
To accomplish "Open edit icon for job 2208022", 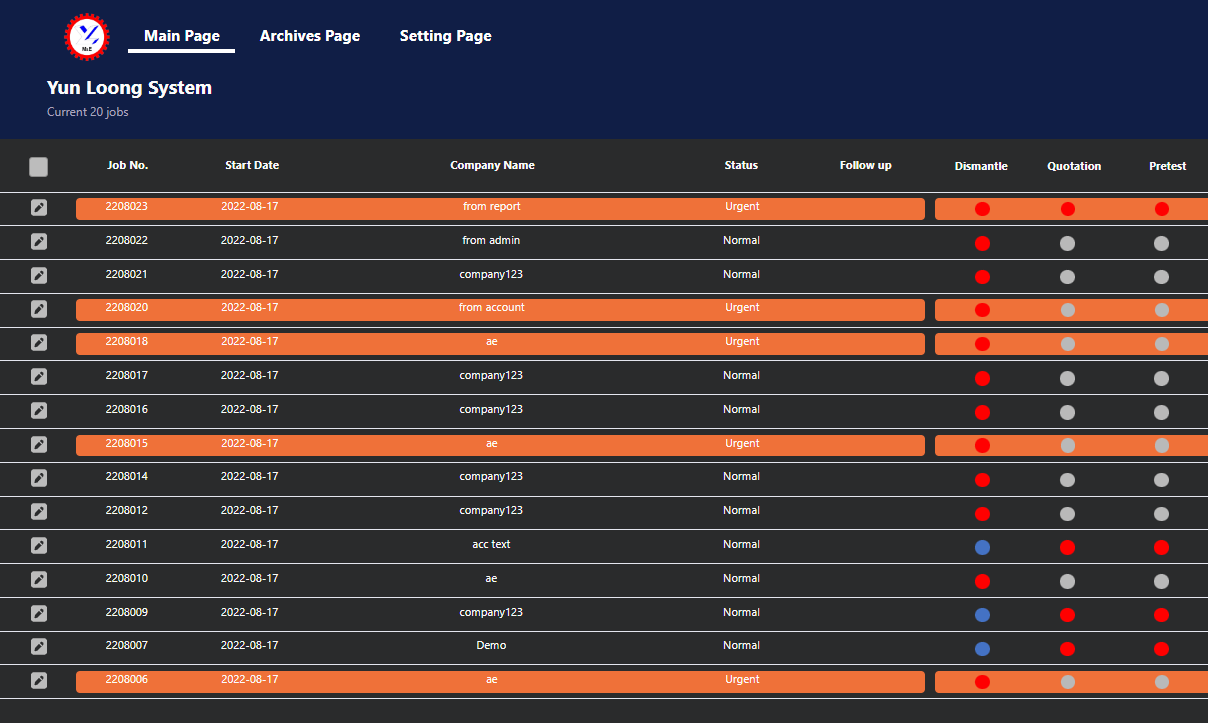I will (x=38, y=241).
